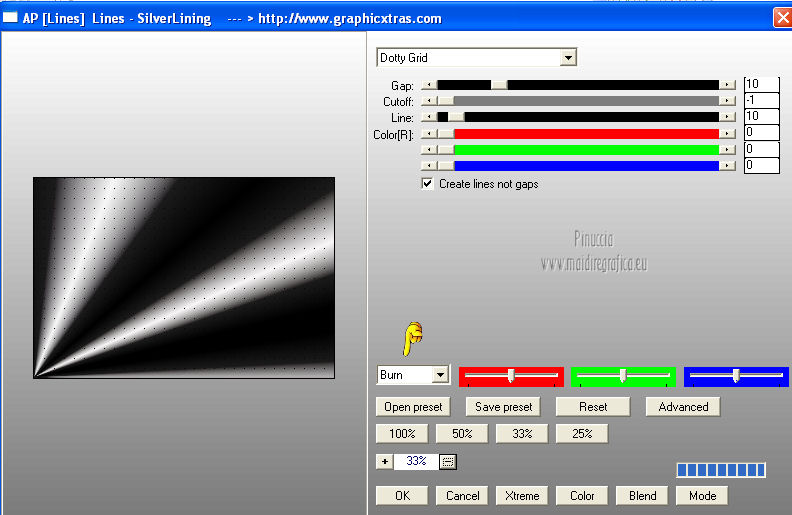792x515 pixels.
Task: Click the Line slider thumb
Action: (456, 117)
